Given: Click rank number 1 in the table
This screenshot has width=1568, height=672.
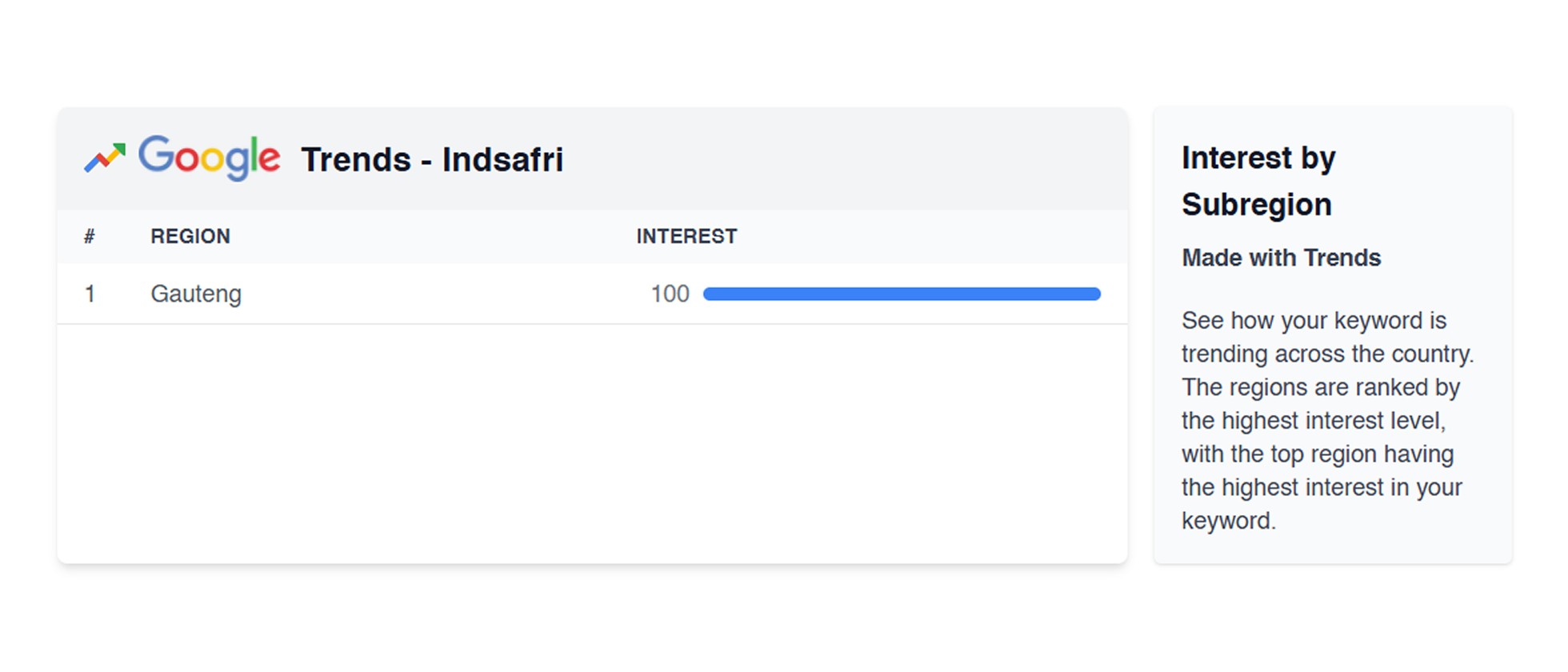Looking at the screenshot, I should click(x=90, y=294).
